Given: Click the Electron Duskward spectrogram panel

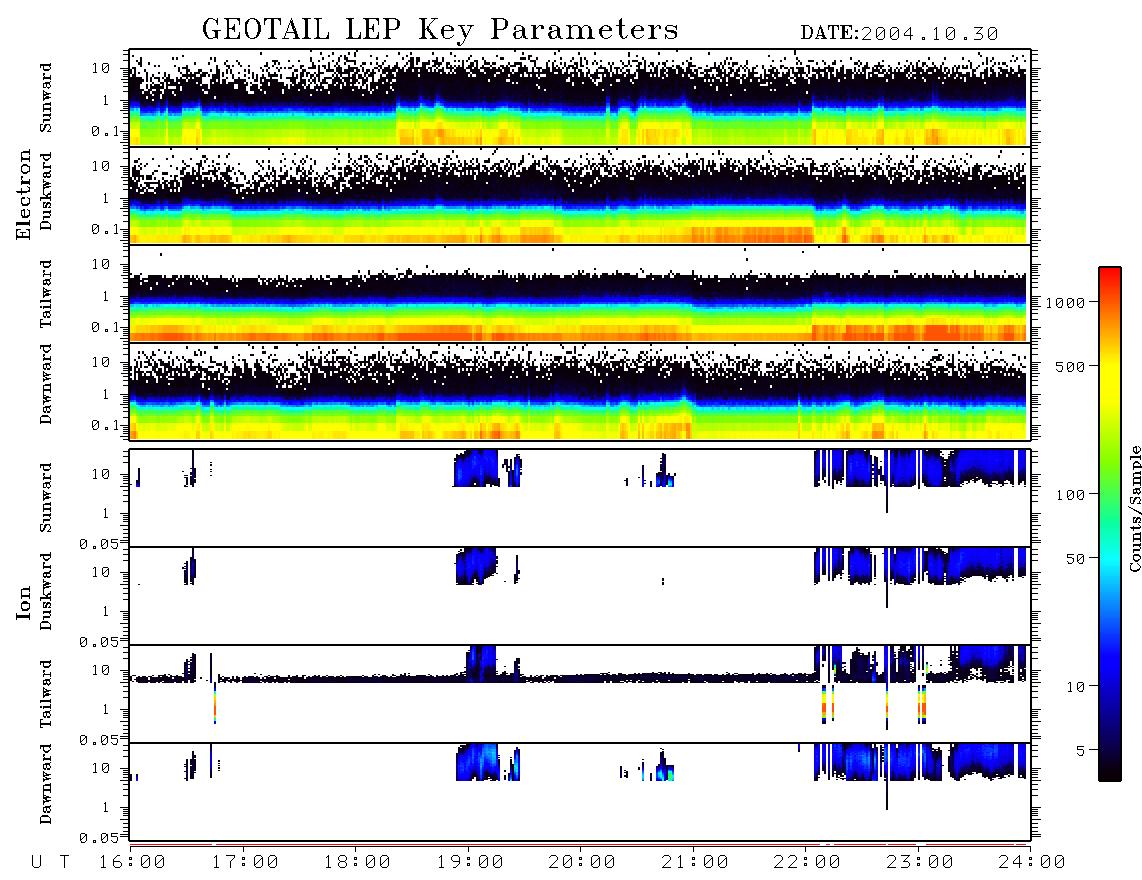Looking at the screenshot, I should click(580, 195).
